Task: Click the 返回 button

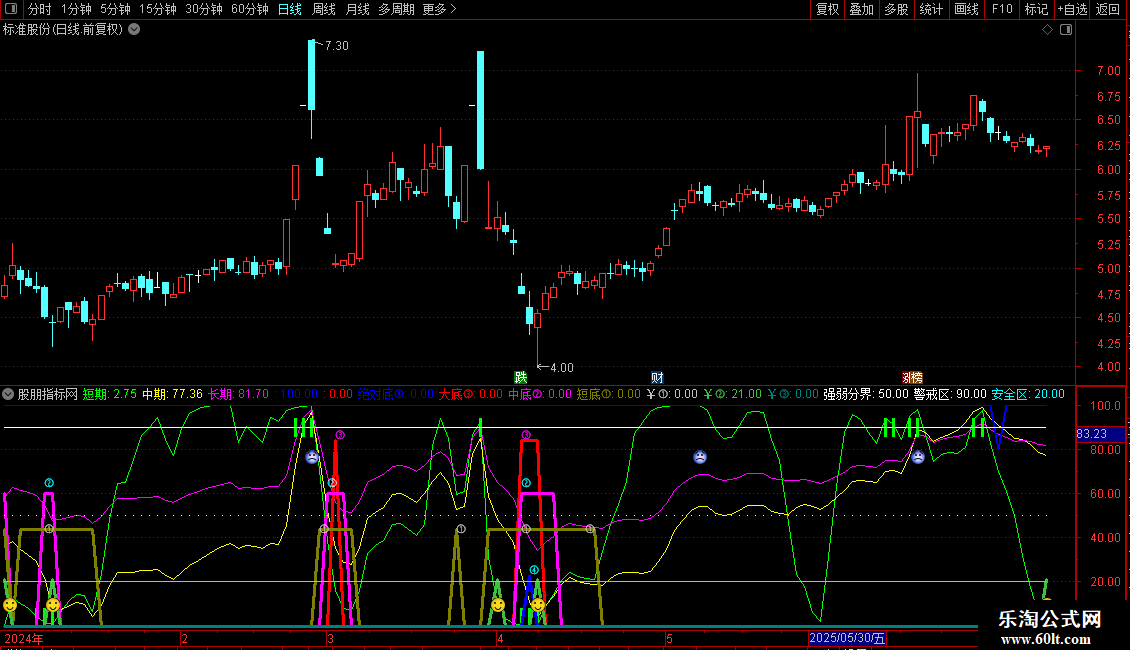Action: [x=1108, y=9]
